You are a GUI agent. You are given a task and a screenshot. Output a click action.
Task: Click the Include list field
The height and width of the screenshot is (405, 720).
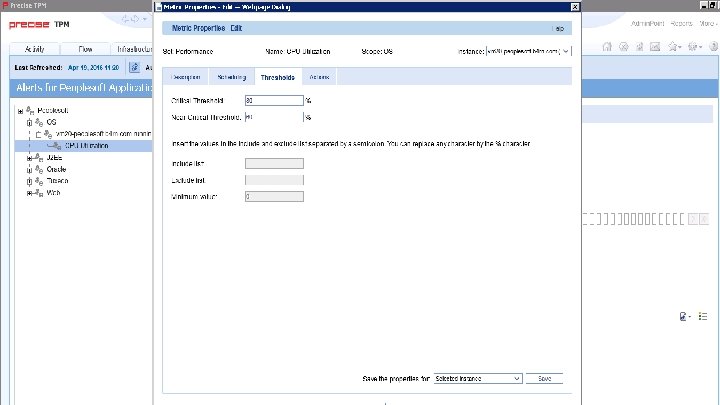click(x=274, y=163)
